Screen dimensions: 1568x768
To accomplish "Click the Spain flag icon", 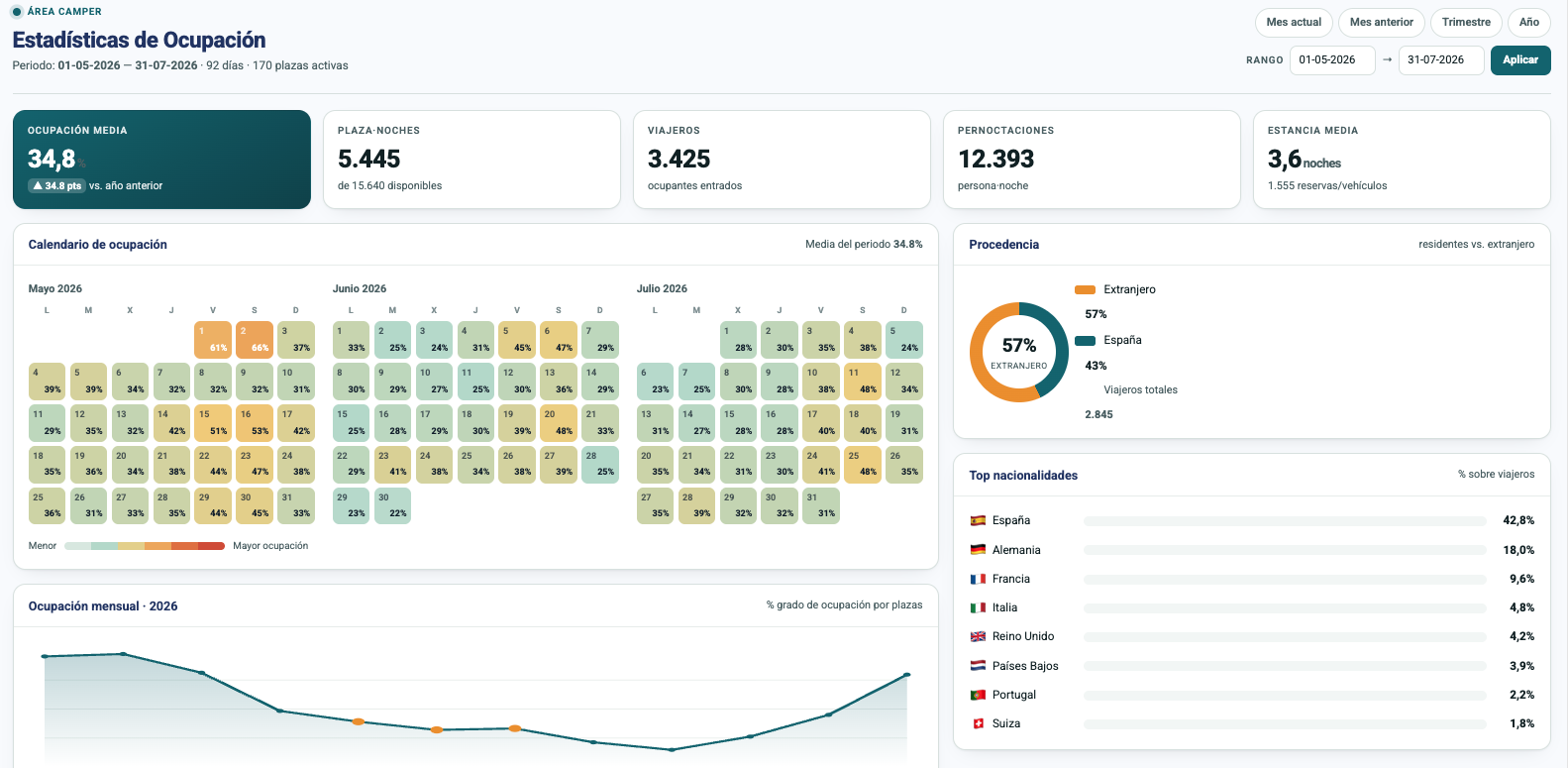I will coord(978,520).
